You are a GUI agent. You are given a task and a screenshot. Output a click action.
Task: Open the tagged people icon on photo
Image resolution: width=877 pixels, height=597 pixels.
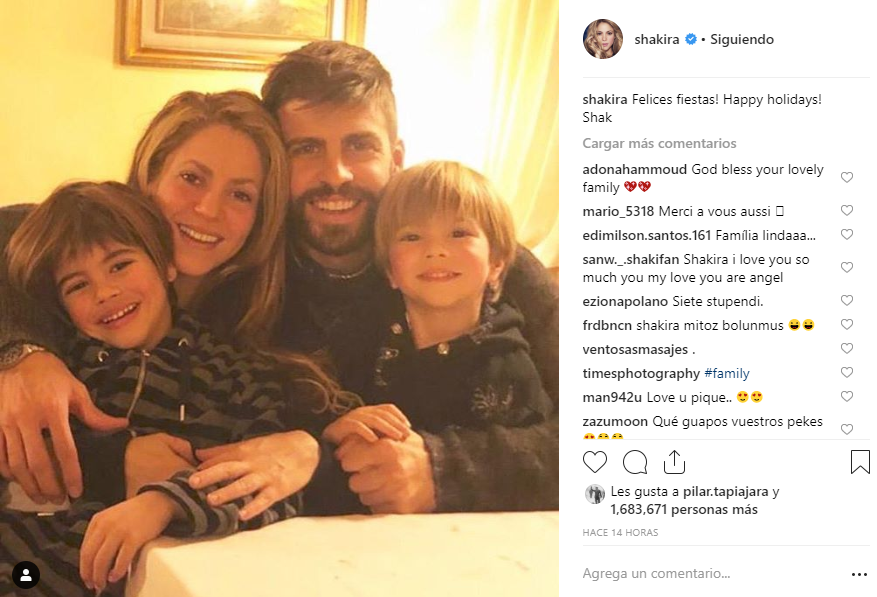click(x=26, y=574)
